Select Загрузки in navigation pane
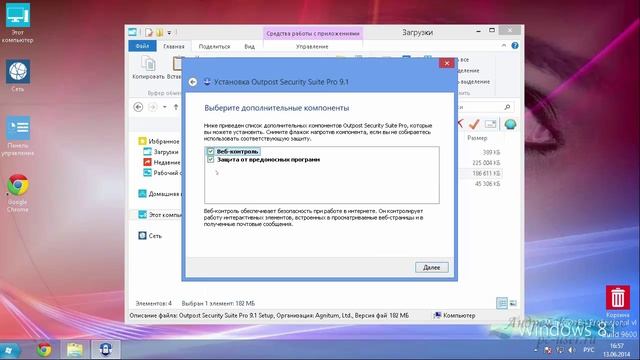The width and height of the screenshot is (640, 360). pos(161,152)
